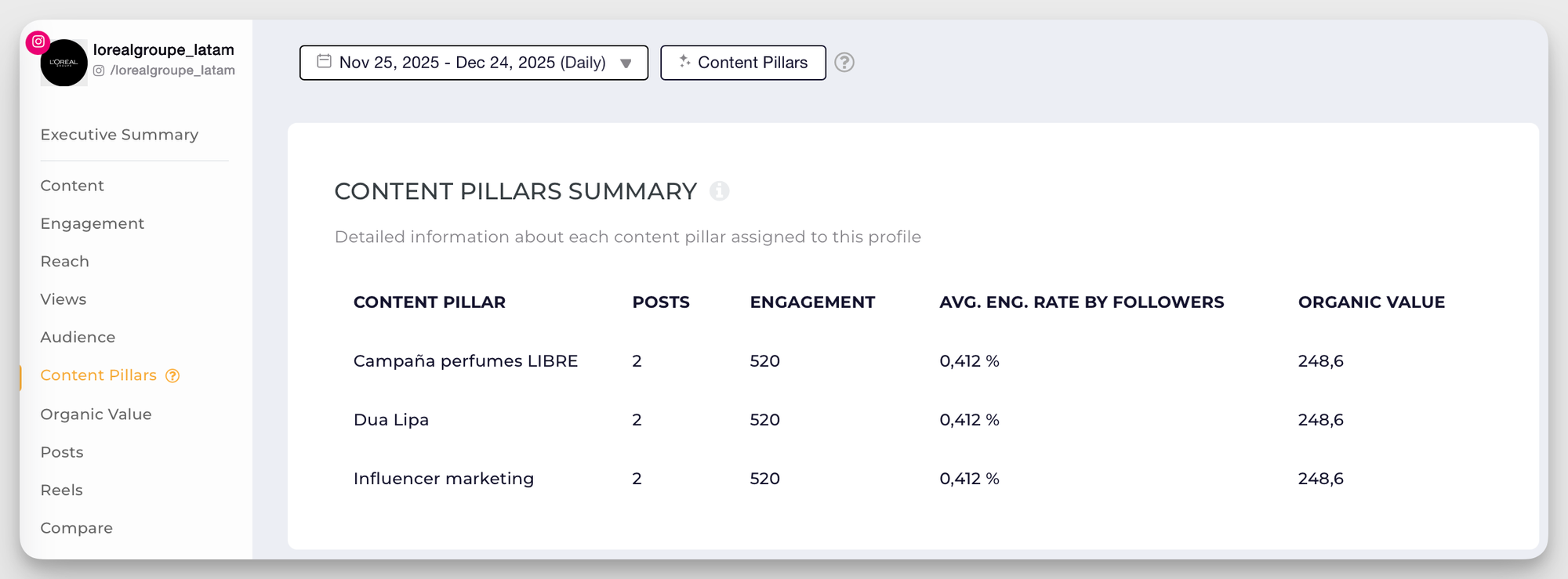Open the Nov 25 - Dec 24 date picker
The width and height of the screenshot is (1568, 579).
474,63
